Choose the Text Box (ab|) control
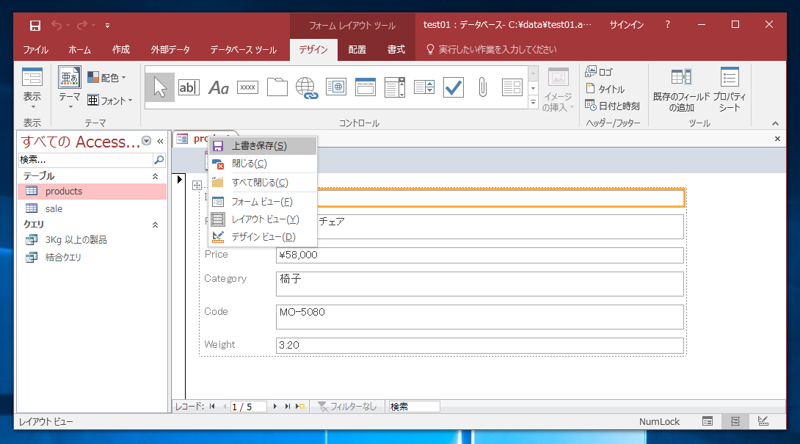Viewport: 800px width, 444px height. [x=189, y=87]
